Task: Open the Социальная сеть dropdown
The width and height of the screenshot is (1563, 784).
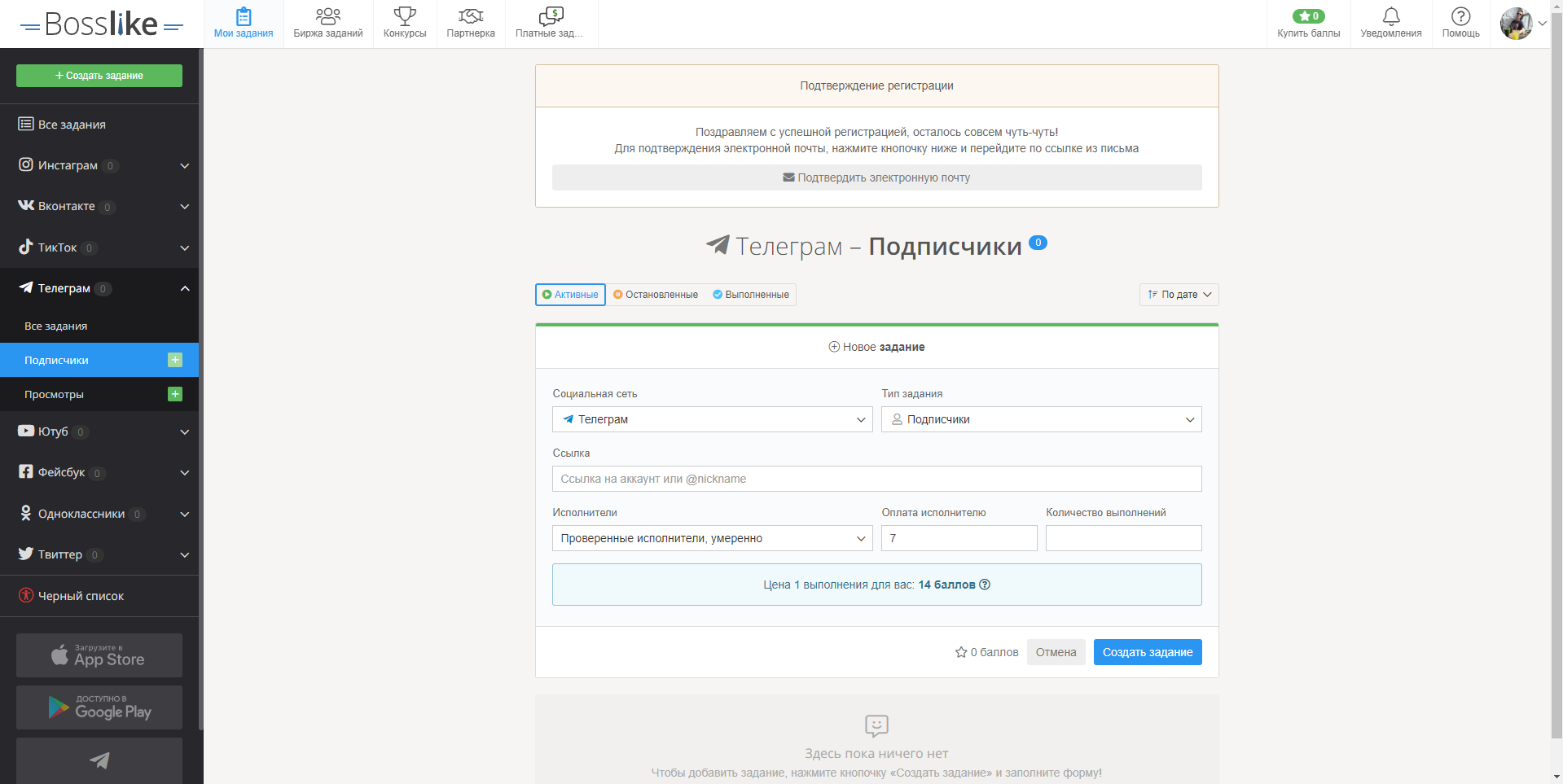Action: [713, 419]
